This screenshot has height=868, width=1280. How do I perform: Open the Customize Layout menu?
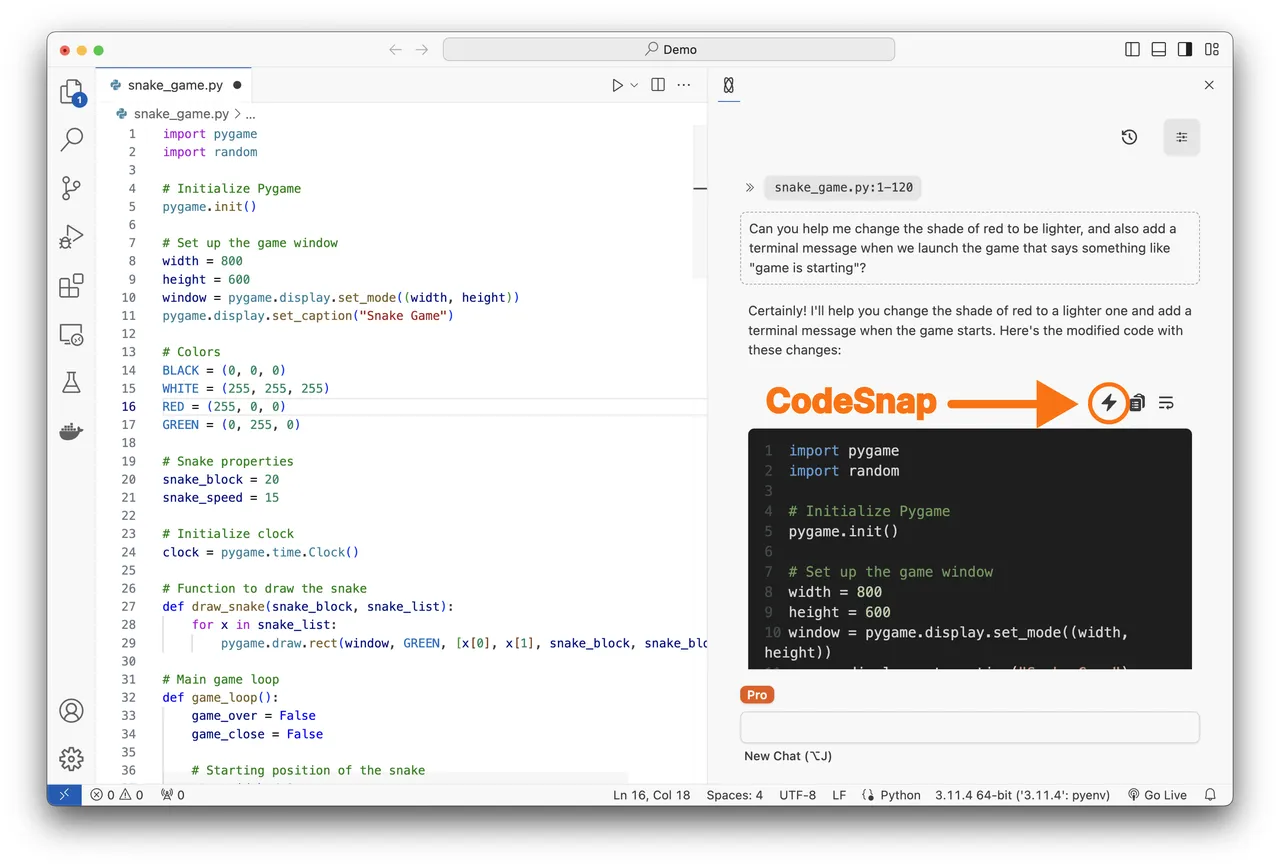[x=1212, y=49]
